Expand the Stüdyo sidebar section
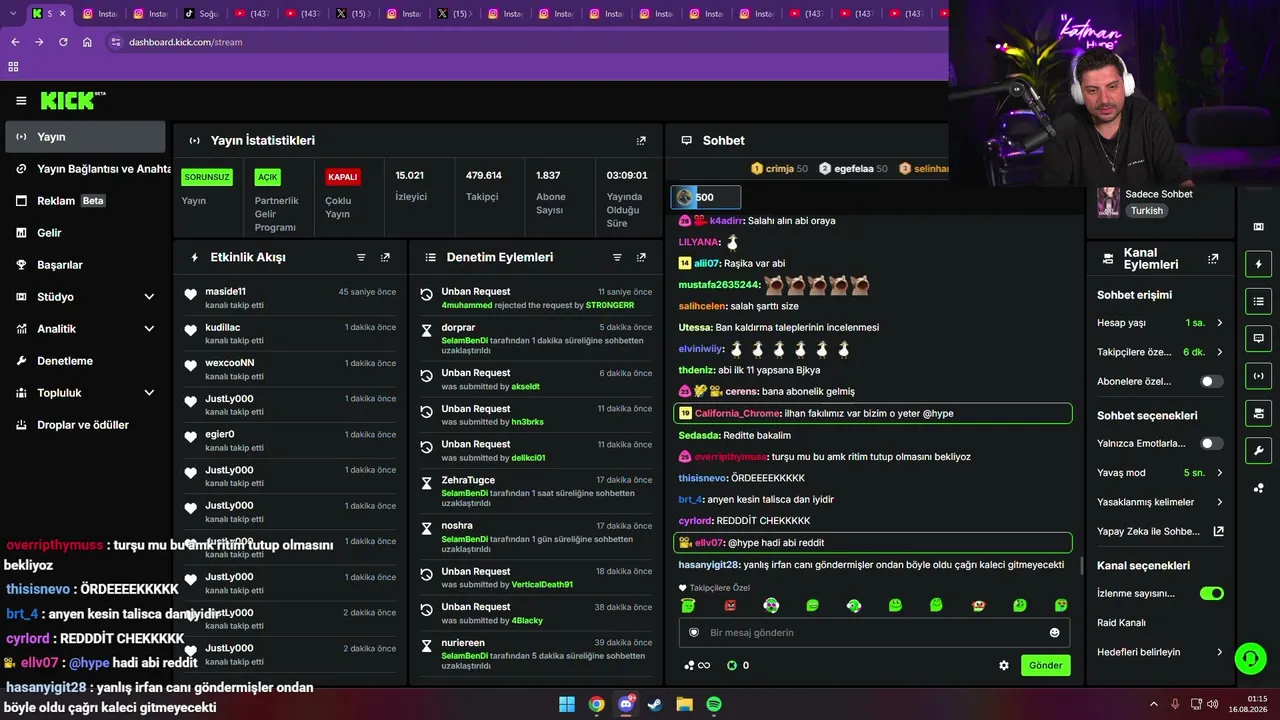The height and width of the screenshot is (720, 1280). (84, 297)
